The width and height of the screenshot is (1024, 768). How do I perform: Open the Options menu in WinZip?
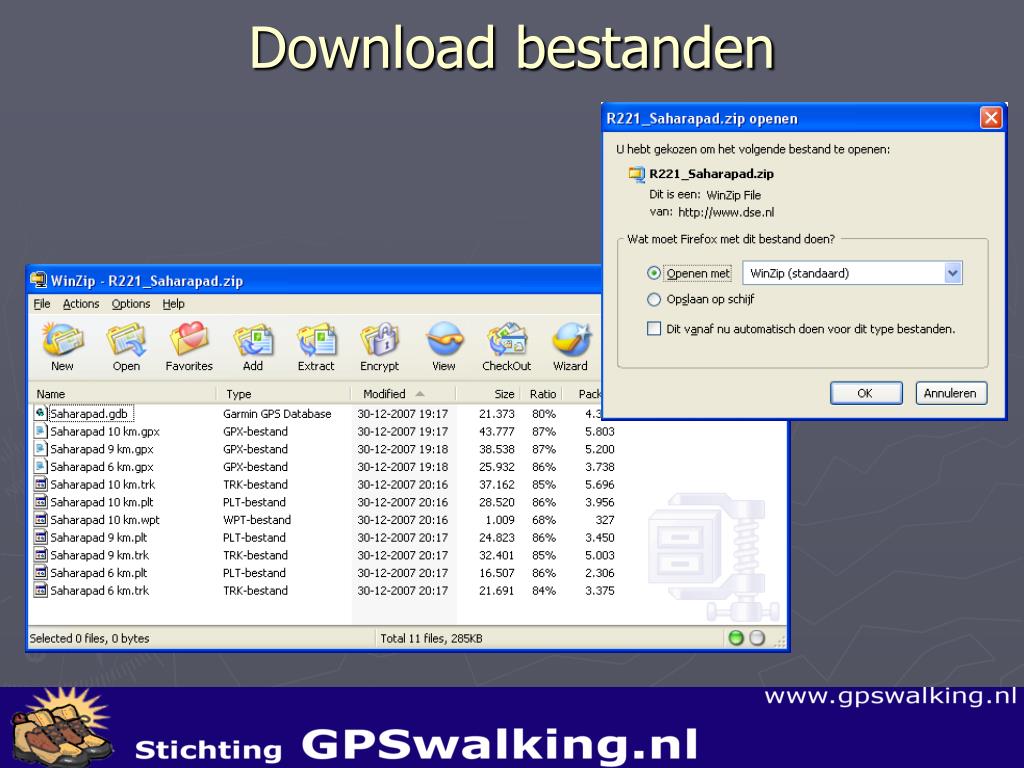pyautogui.click(x=131, y=304)
